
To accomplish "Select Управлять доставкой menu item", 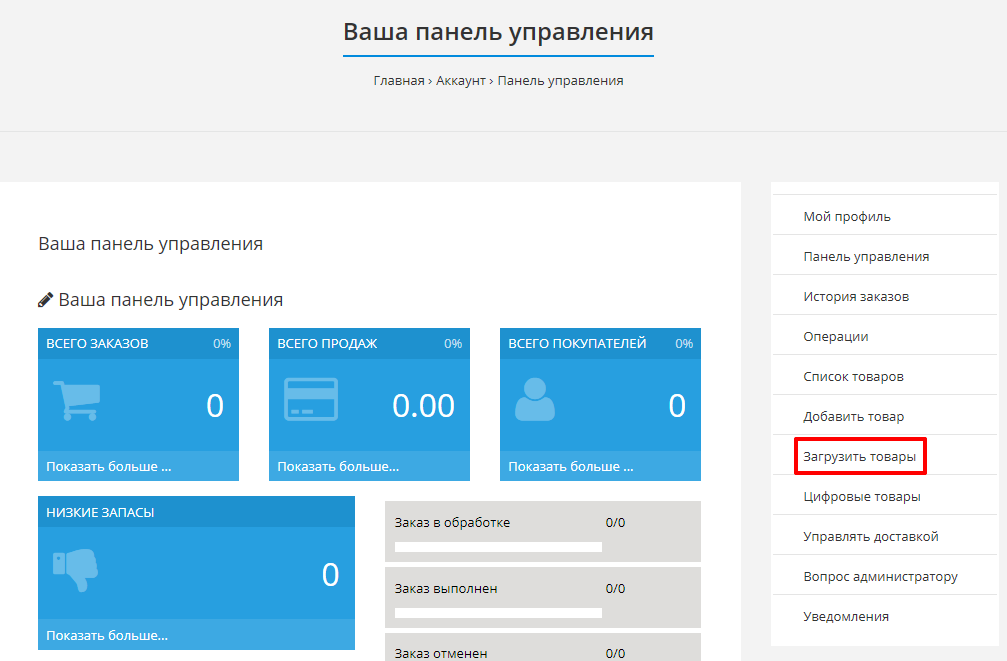I will click(x=870, y=536).
